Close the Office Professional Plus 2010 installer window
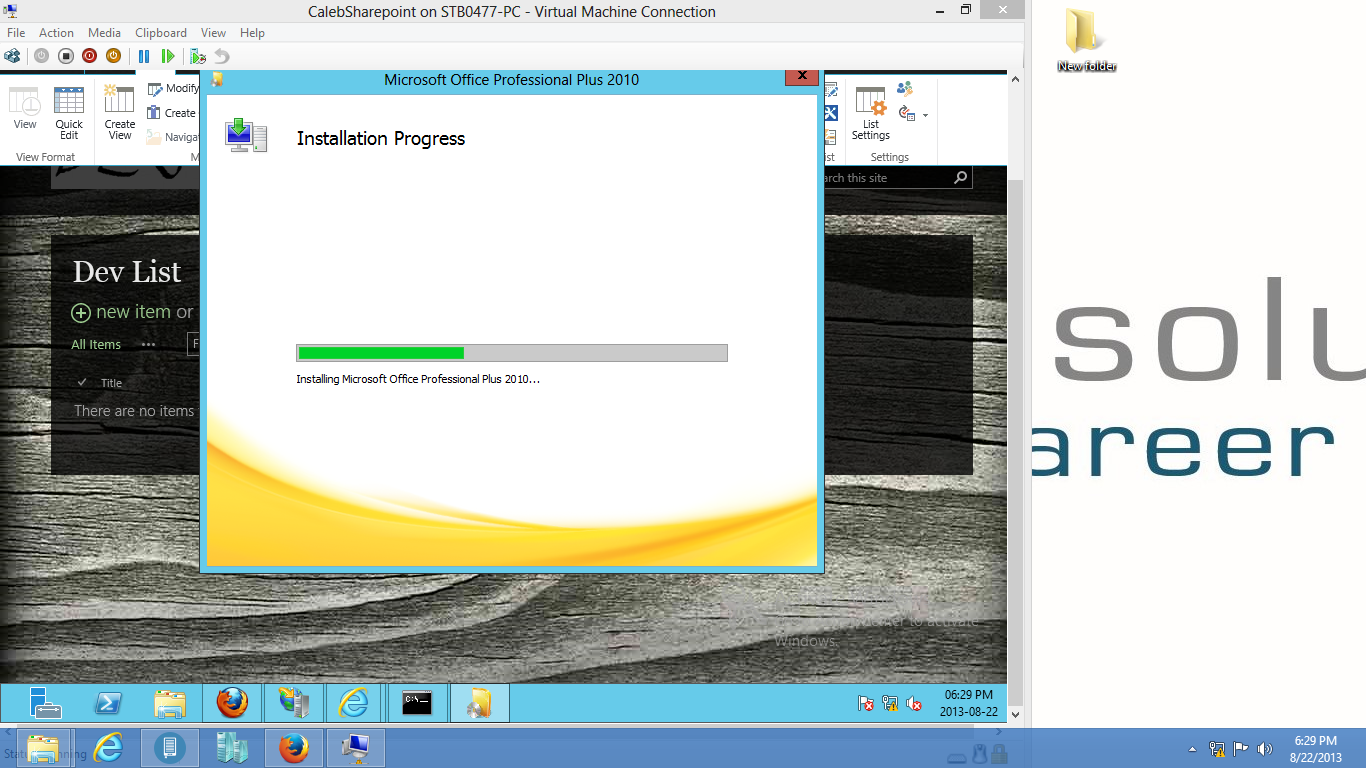This screenshot has width=1366, height=768. tap(802, 76)
